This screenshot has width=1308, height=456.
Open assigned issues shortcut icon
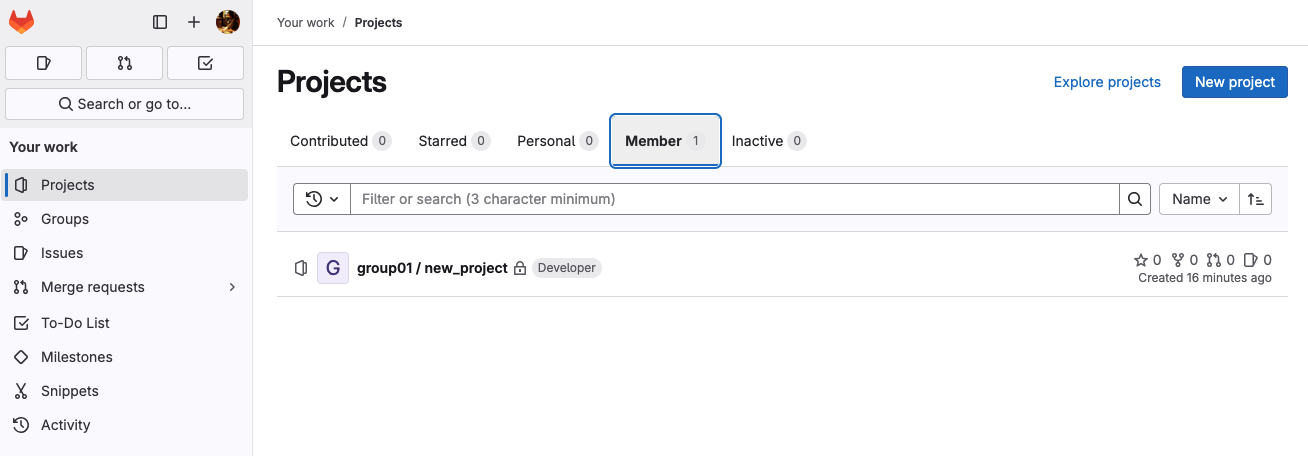(x=43, y=63)
